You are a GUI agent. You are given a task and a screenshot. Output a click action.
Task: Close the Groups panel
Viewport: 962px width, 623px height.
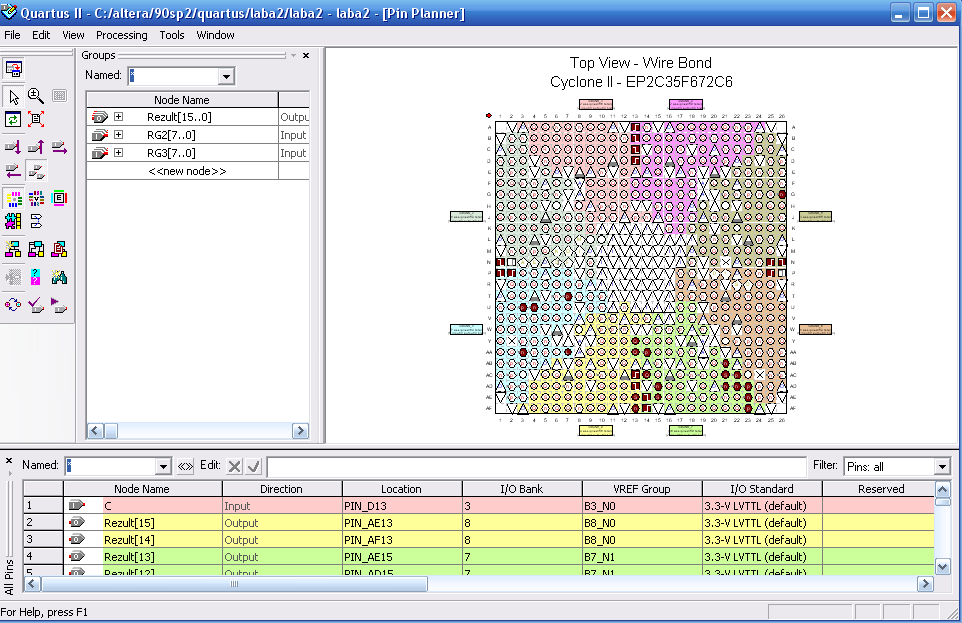click(306, 55)
